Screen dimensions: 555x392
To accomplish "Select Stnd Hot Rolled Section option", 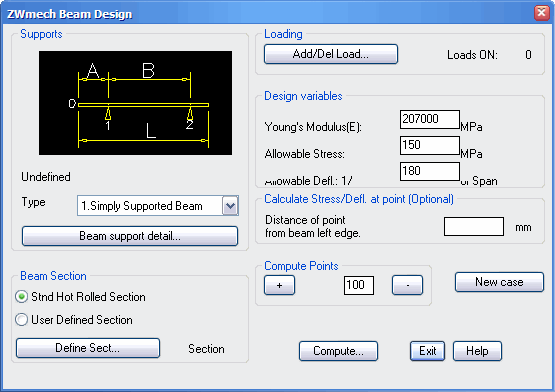I will click(80, 297).
